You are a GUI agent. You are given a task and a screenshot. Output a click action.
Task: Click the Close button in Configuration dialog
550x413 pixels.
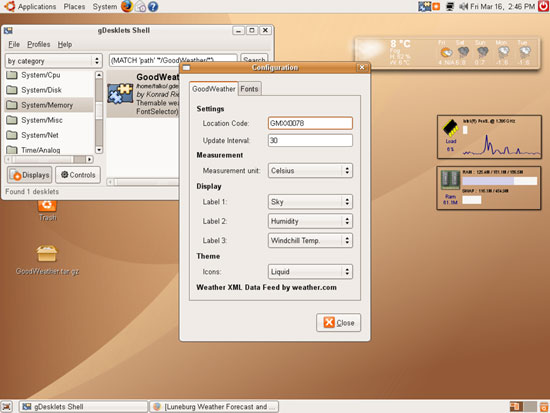coord(338,322)
